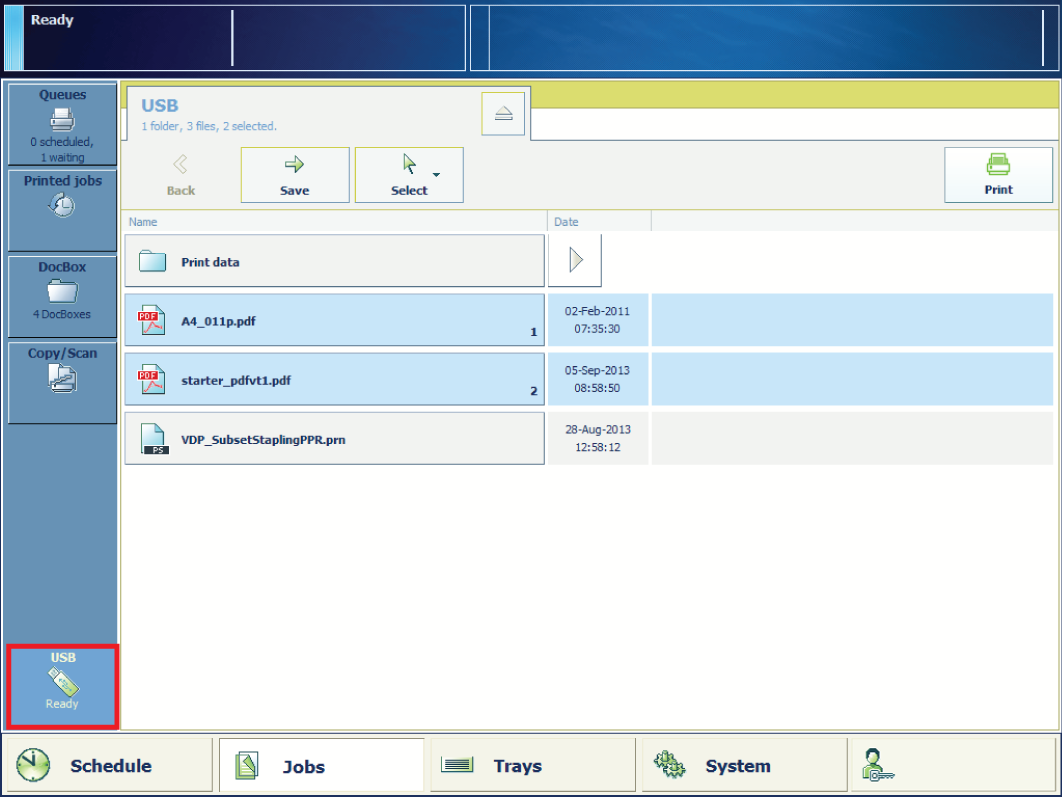This screenshot has height=797, width=1062.
Task: Open the Select dropdown menu
Action: coord(409,175)
